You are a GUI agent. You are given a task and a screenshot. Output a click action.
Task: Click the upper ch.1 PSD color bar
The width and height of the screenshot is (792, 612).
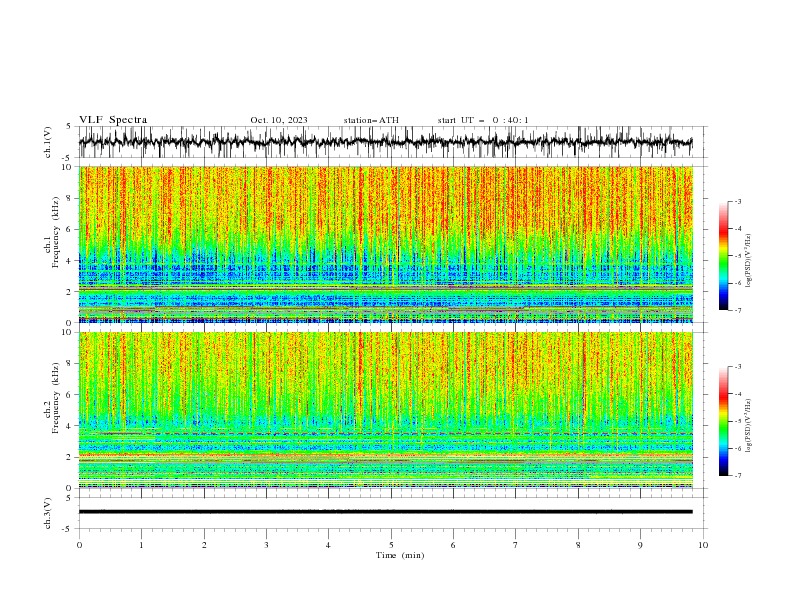click(x=723, y=256)
